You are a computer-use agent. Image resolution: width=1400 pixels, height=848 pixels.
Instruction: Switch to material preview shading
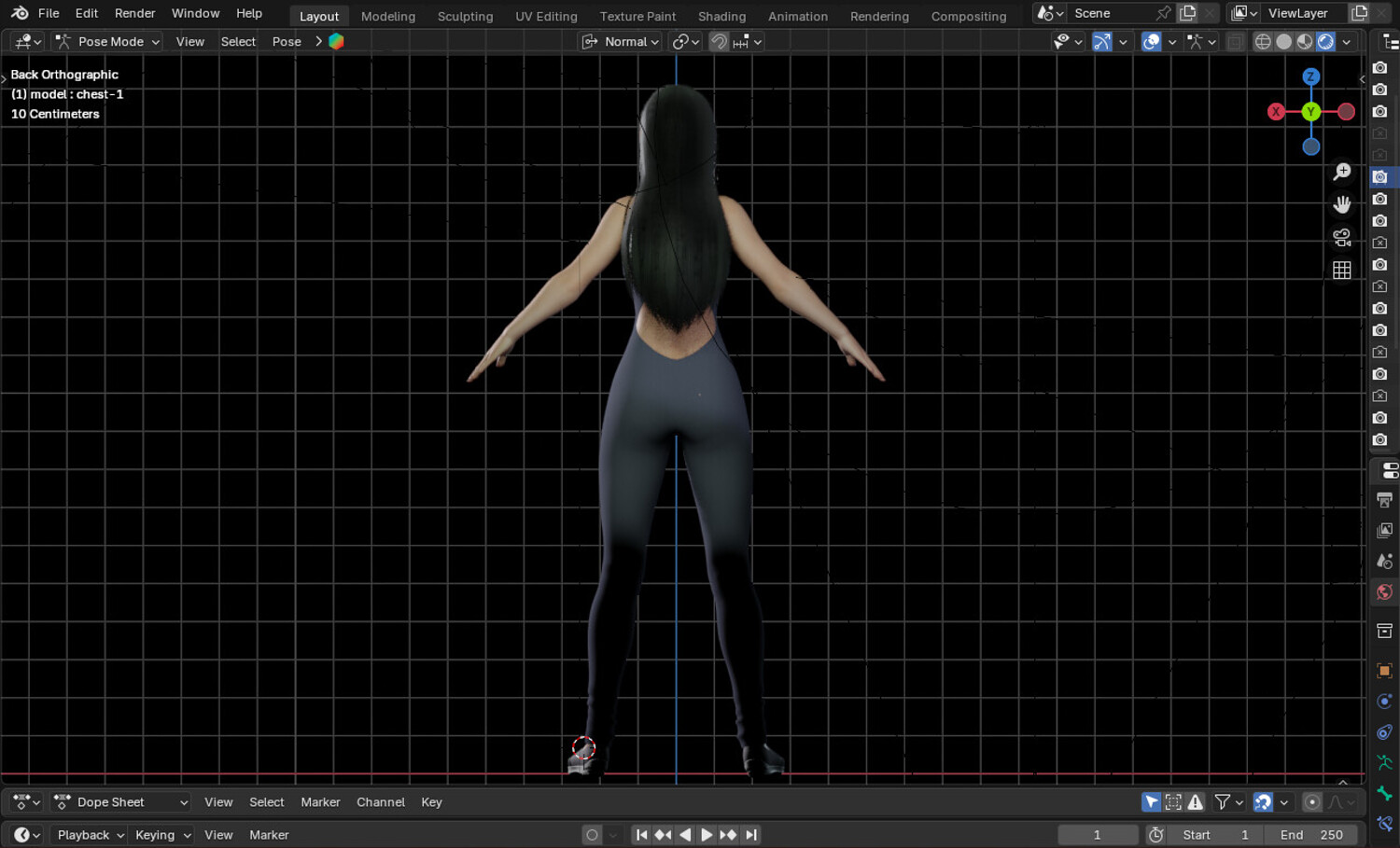pyautogui.click(x=1305, y=42)
